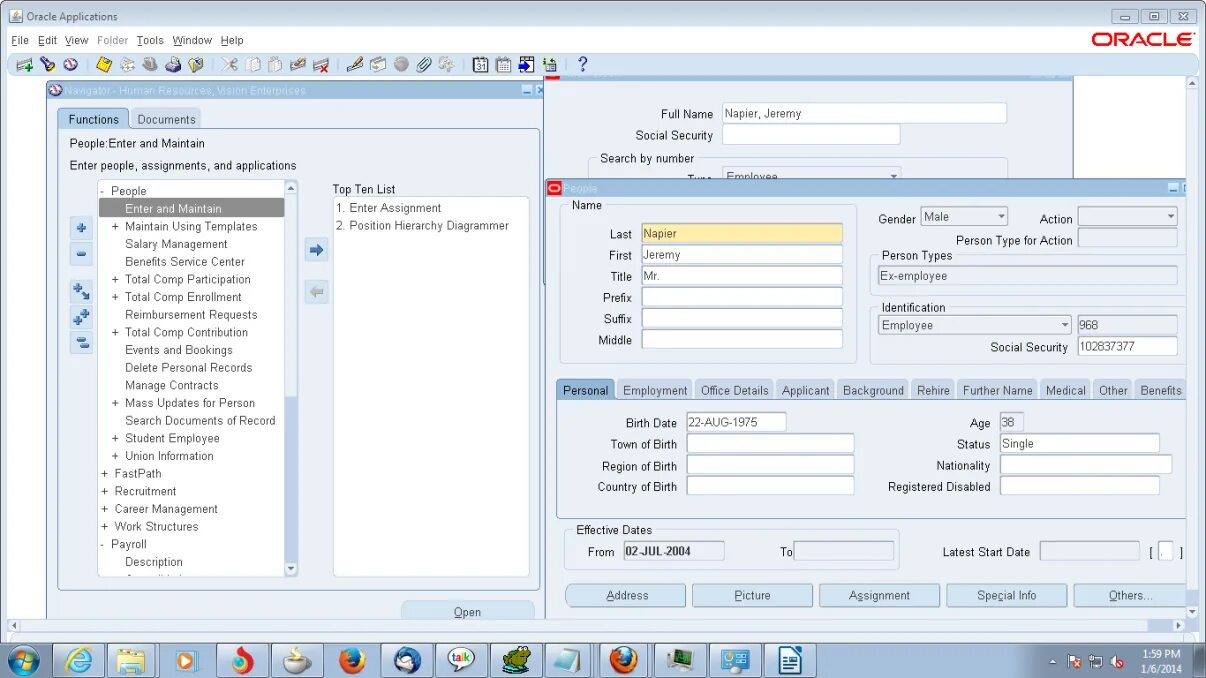Open the Windows Start menu

[x=23, y=660]
